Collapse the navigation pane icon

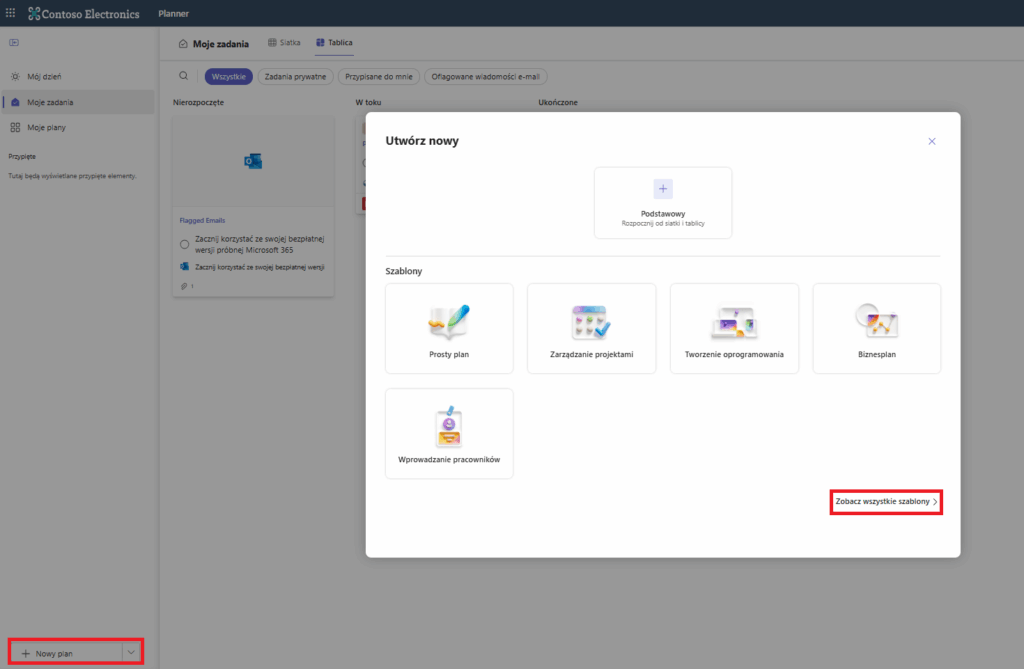[x=13, y=43]
